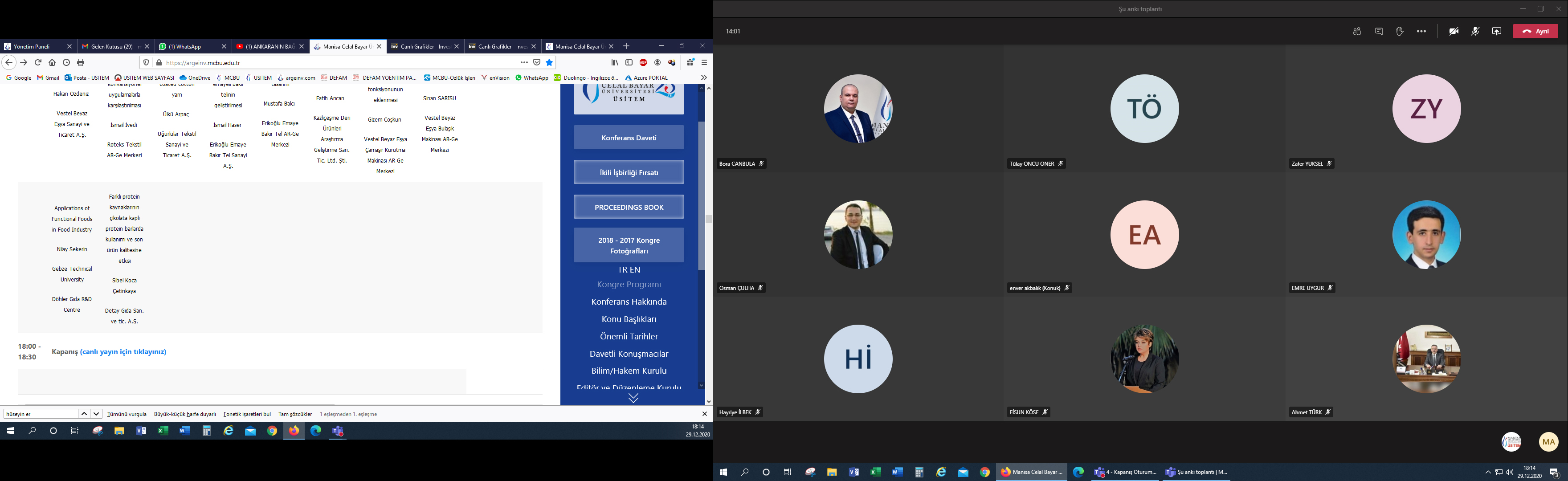Toggle 'Tümünü vurgula' find option
Image resolution: width=1568 pixels, height=481 pixels.
(x=127, y=414)
